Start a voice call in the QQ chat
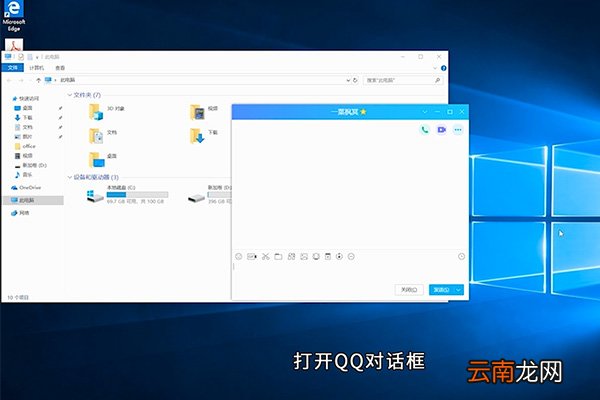Image resolution: width=600 pixels, height=400 pixels. 425,130
